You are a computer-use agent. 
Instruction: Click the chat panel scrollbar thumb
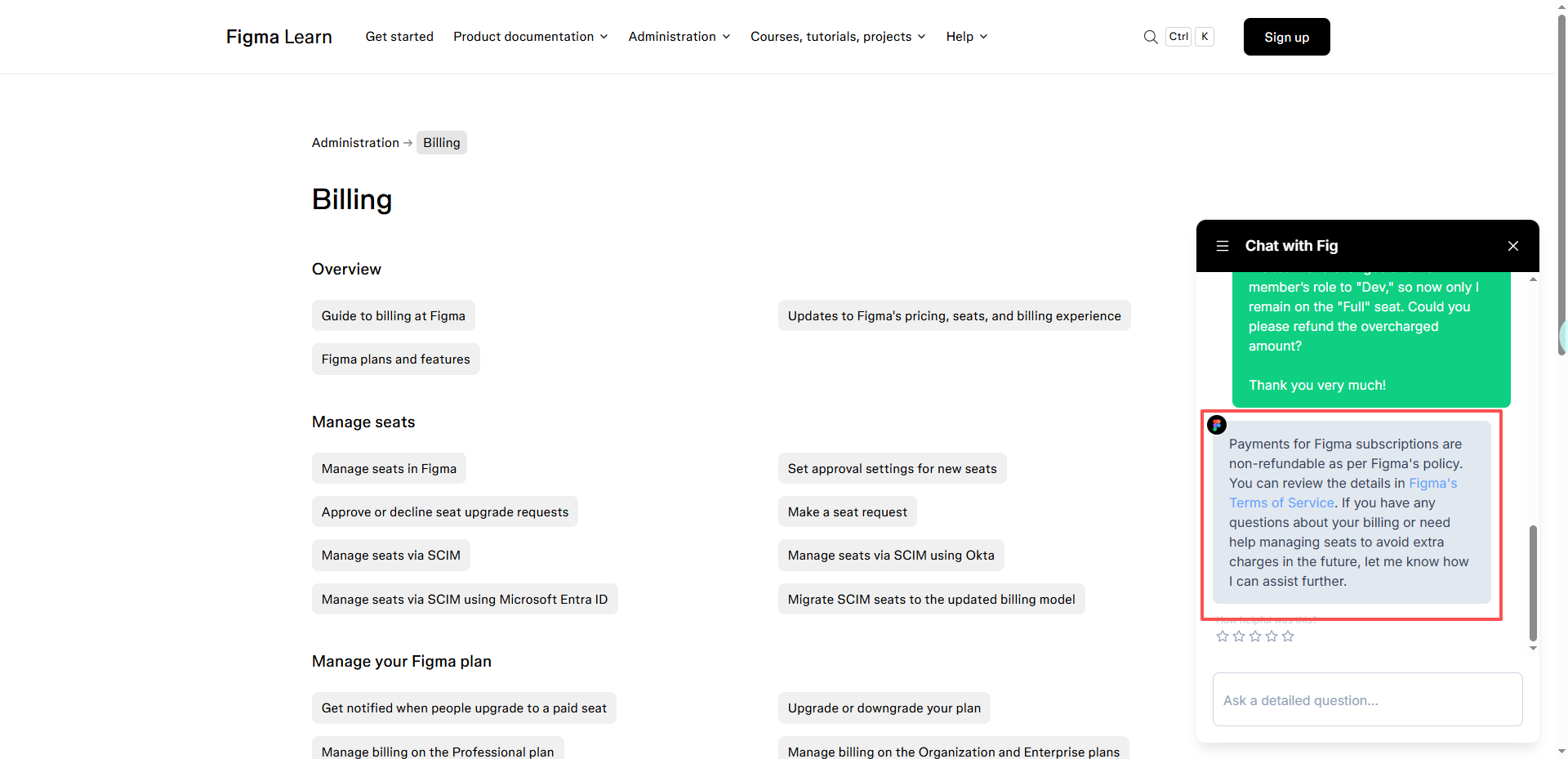(1533, 583)
